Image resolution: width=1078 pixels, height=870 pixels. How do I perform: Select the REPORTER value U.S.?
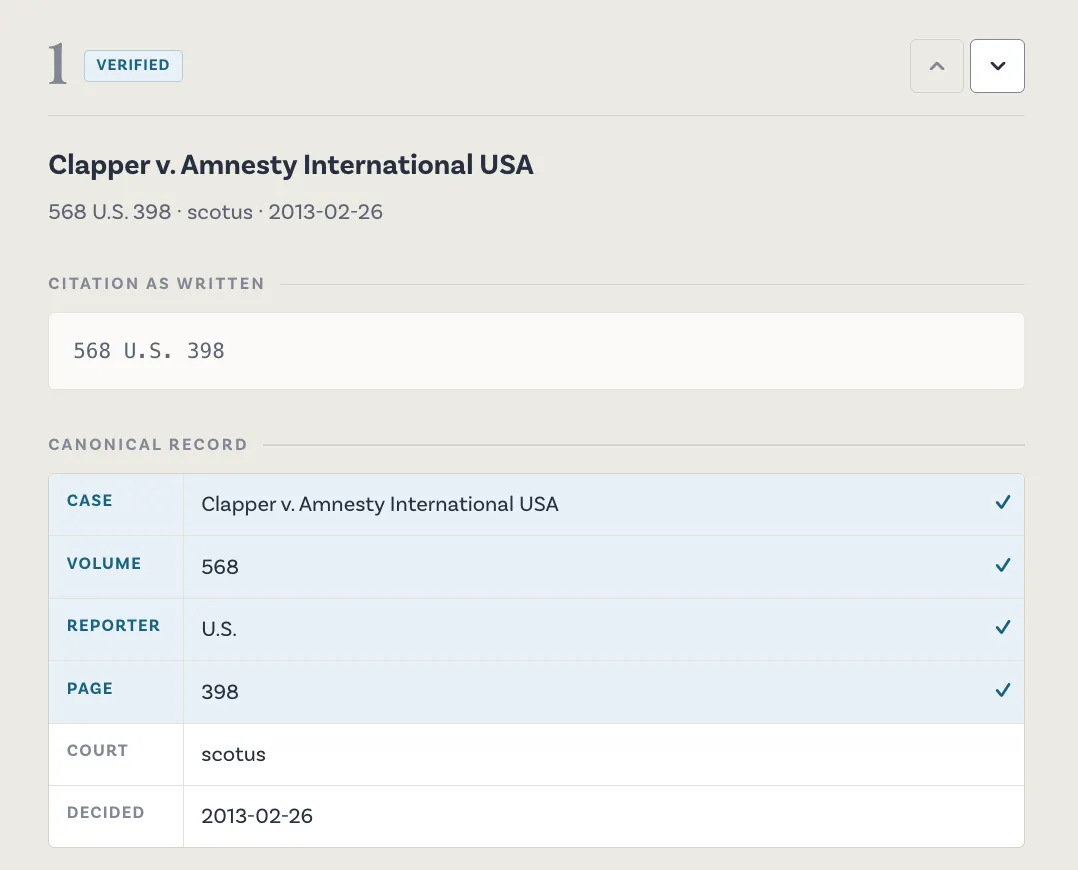219,629
